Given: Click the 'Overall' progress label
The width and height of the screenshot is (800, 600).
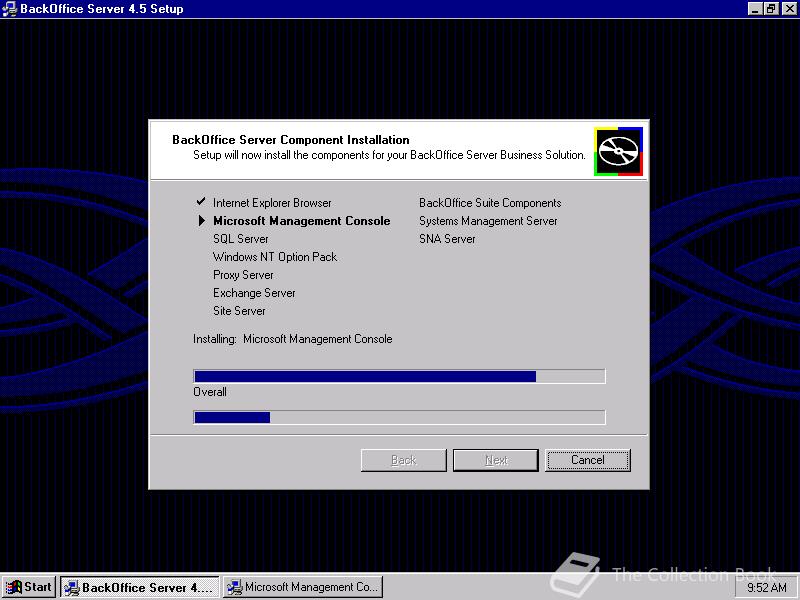Looking at the screenshot, I should pyautogui.click(x=210, y=392).
